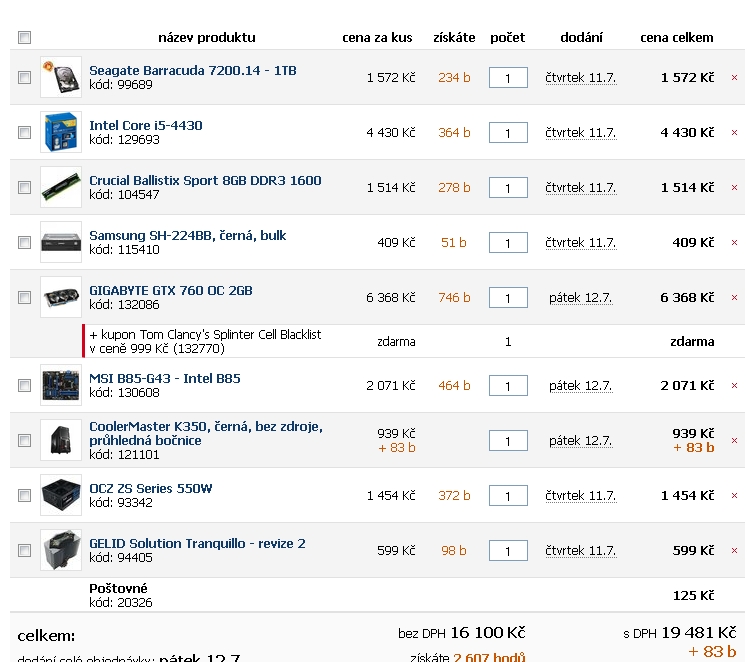This screenshot has height=662, width=747.
Task: Delete GELID Tranquillo item using red X
Action: (x=734, y=550)
